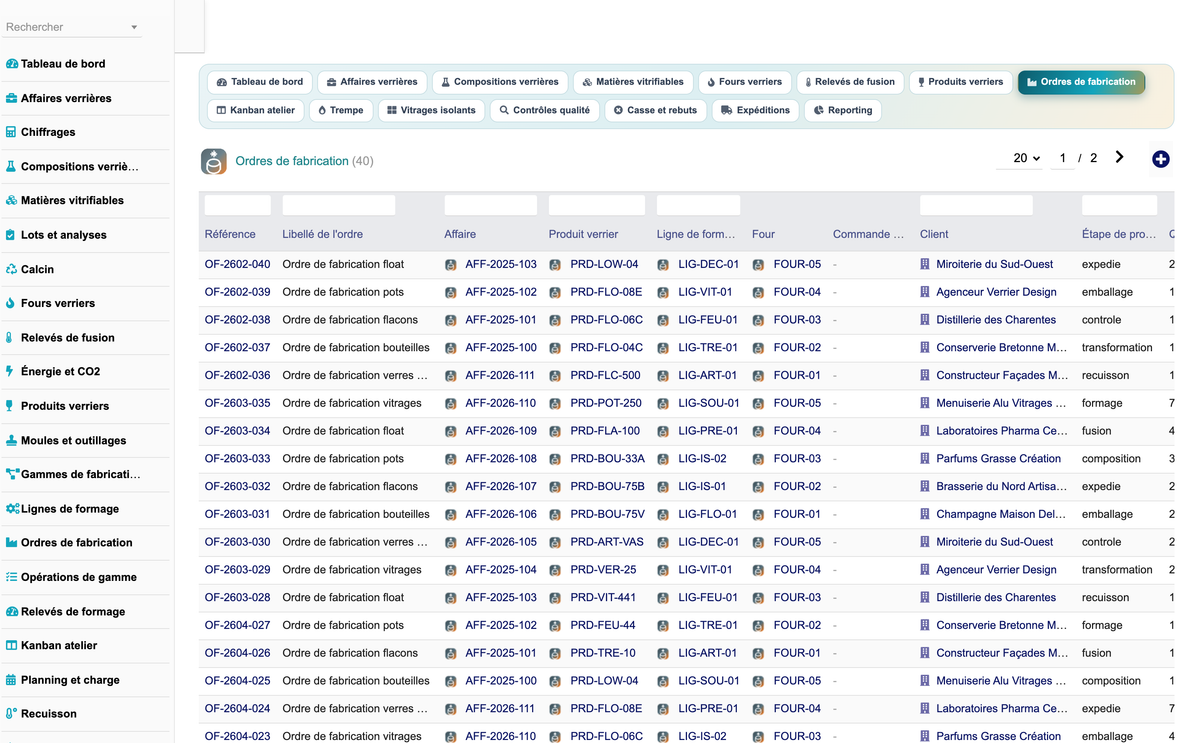Click the Ordres de fabrication module icon

coord(214,161)
